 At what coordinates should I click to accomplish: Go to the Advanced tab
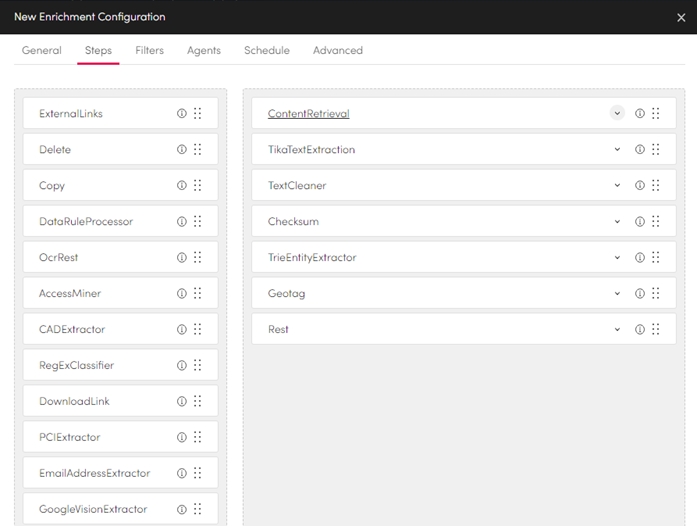click(x=337, y=51)
